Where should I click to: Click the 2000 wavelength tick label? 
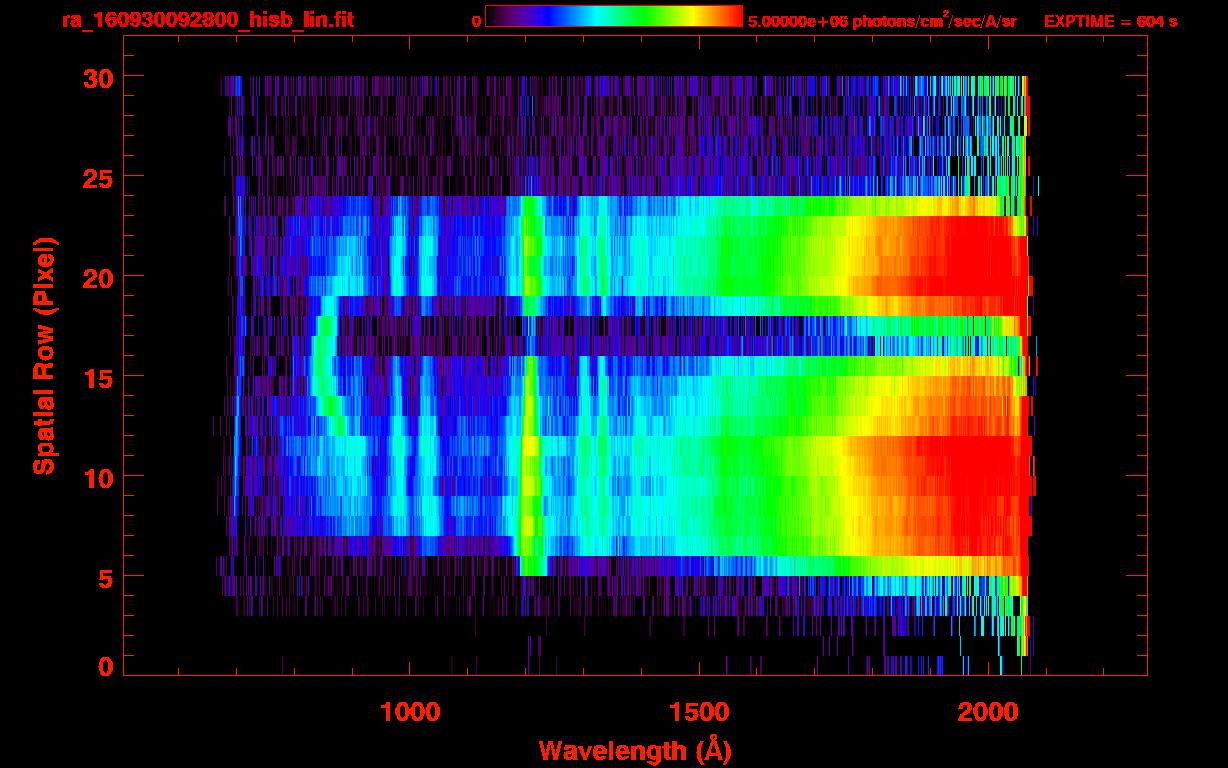tap(989, 712)
